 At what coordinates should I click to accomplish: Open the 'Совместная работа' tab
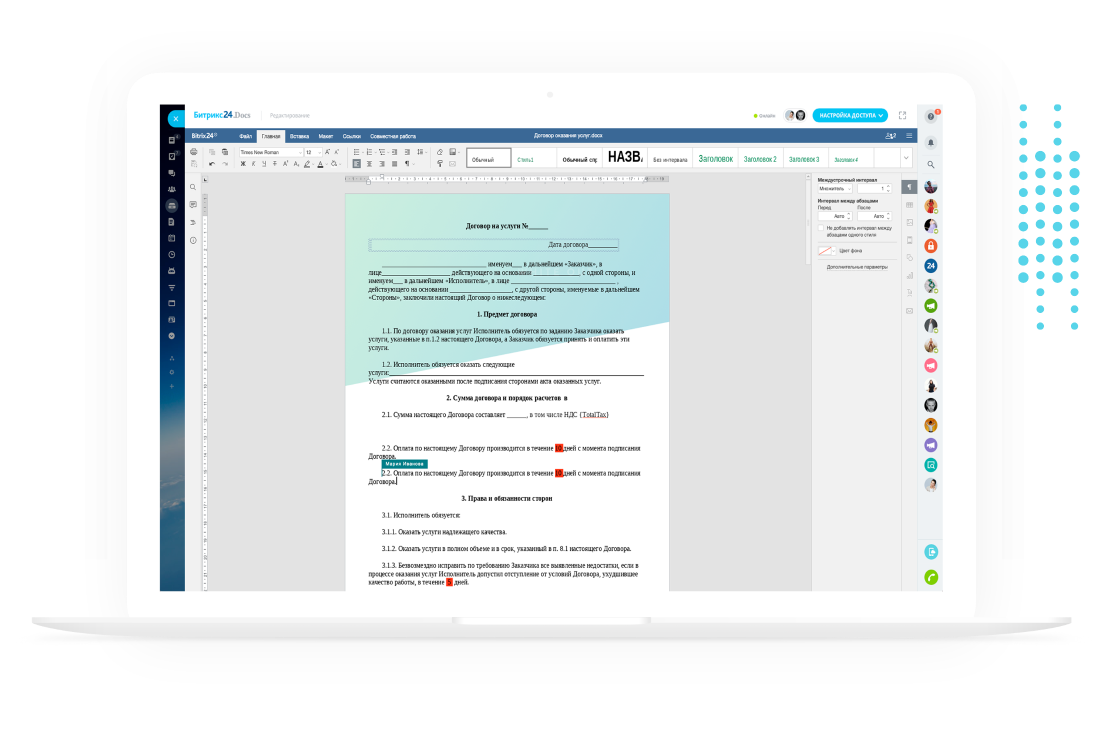coord(392,135)
